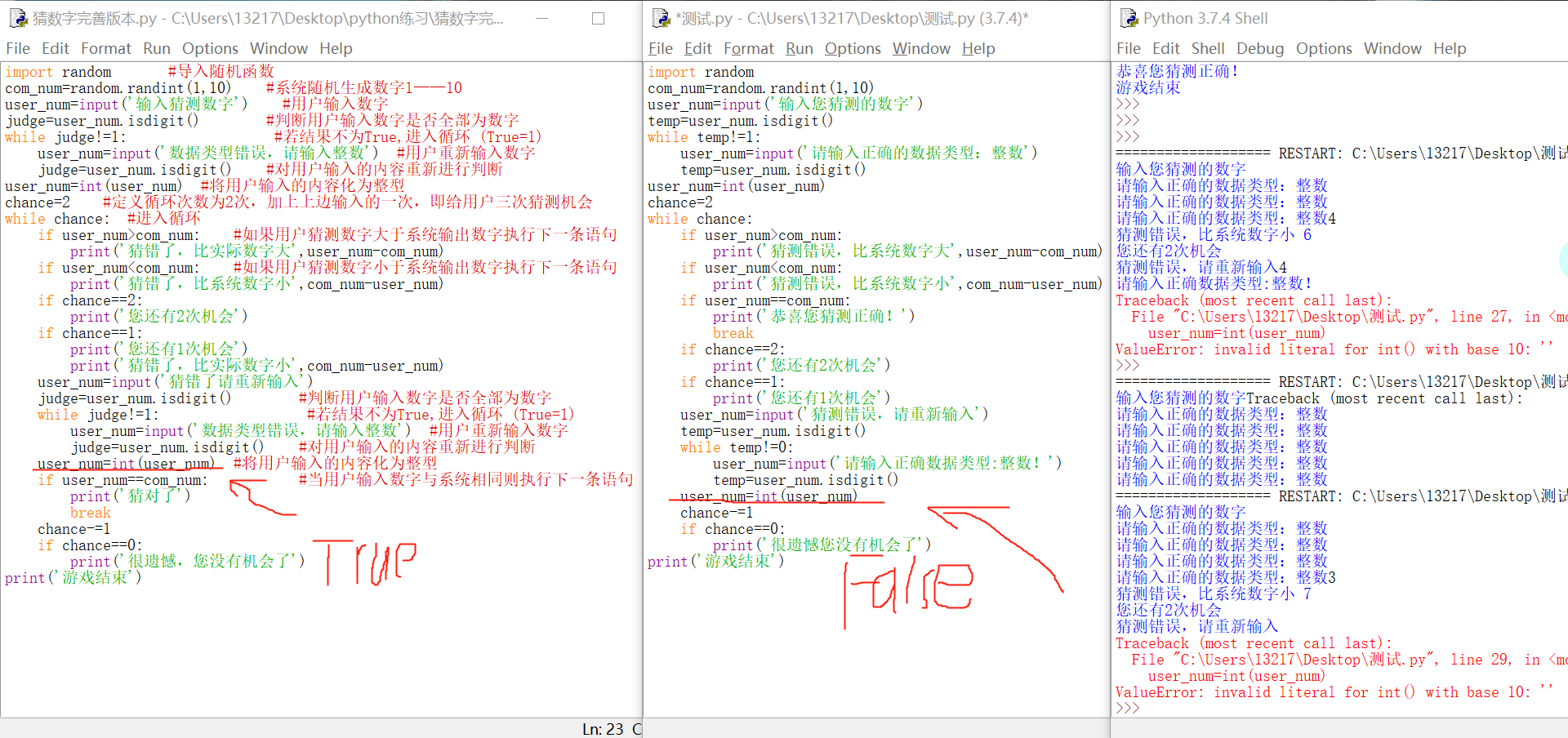Click 'break' keyword in left editor

tap(91, 513)
